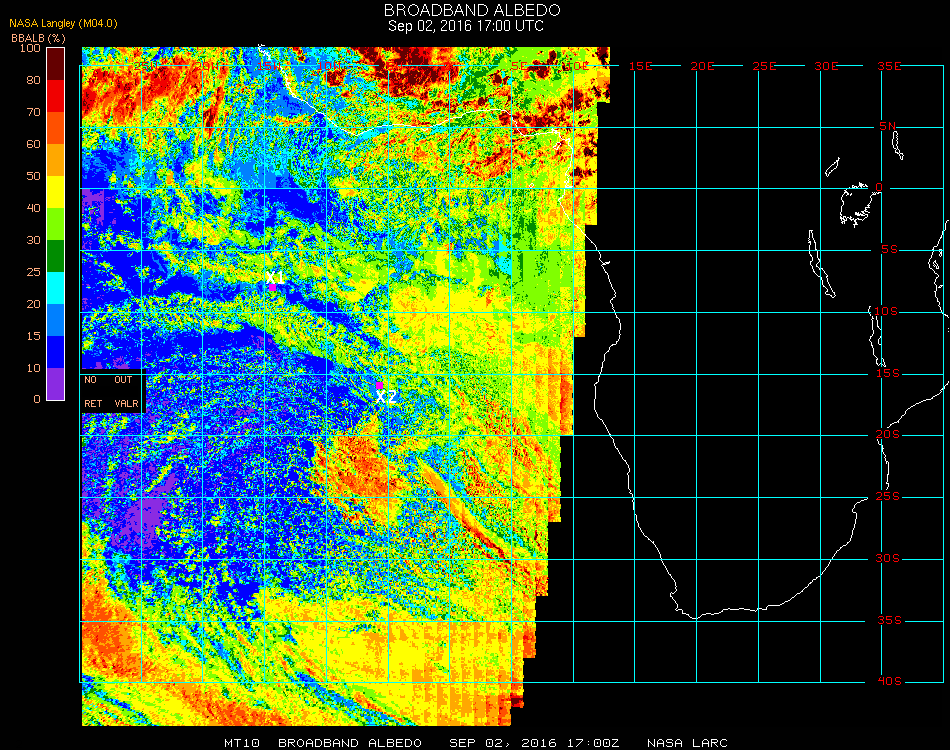Click the legend value '80'
This screenshot has height=750, width=950.
[33, 80]
